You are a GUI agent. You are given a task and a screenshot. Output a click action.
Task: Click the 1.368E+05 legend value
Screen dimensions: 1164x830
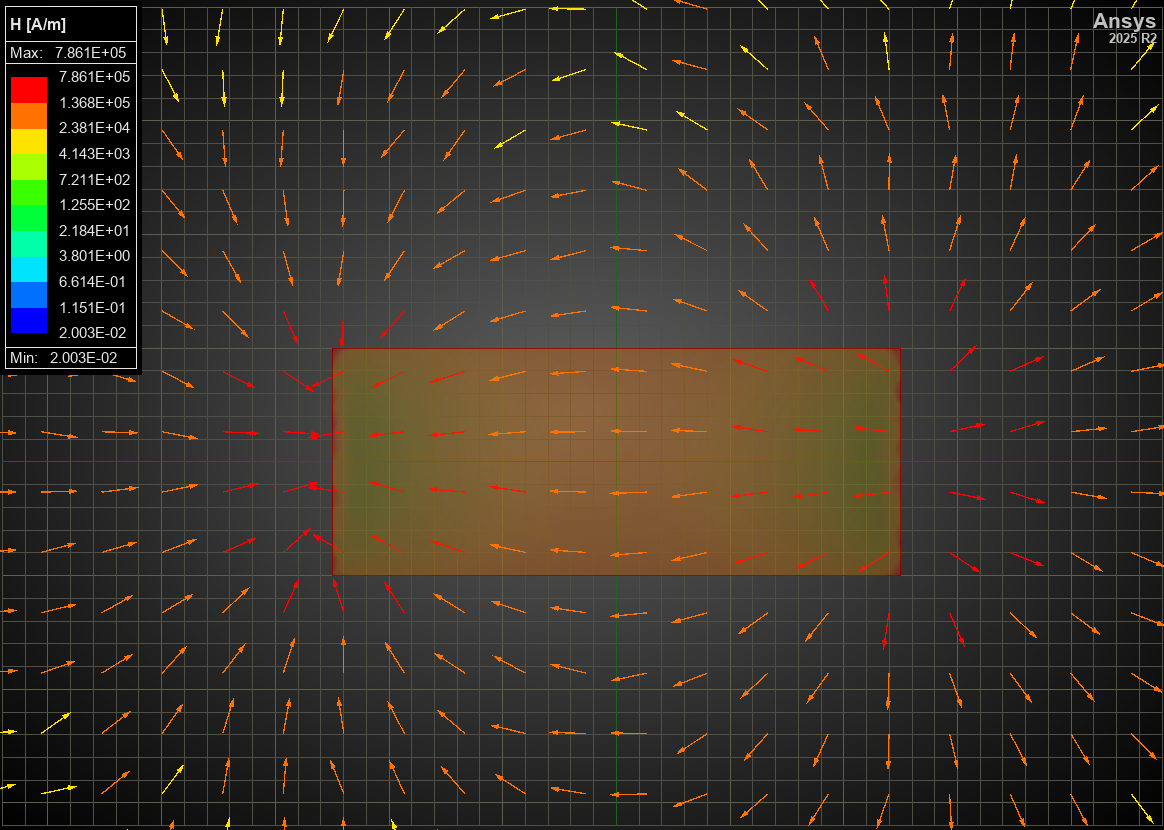[94, 102]
